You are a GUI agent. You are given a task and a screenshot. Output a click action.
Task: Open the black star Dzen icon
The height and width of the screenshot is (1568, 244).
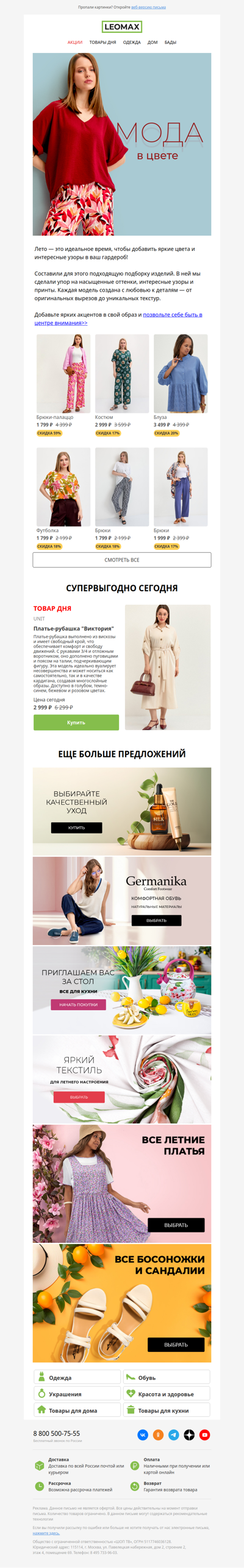tap(189, 1435)
